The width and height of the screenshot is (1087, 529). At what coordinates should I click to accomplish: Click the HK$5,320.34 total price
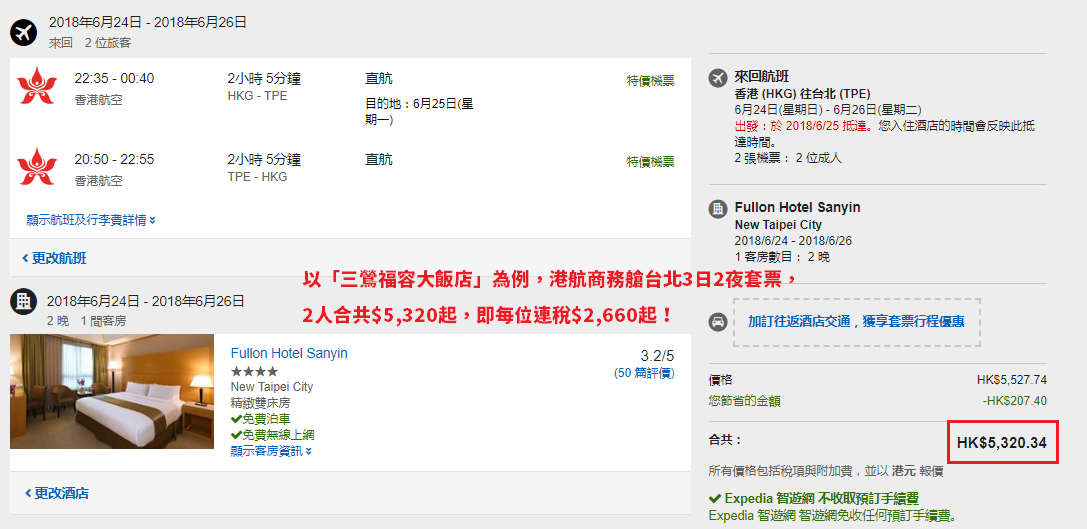[x=1002, y=442]
